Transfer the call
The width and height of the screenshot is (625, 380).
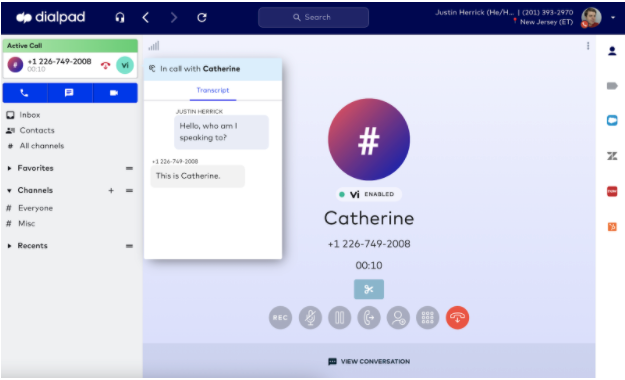click(x=369, y=318)
